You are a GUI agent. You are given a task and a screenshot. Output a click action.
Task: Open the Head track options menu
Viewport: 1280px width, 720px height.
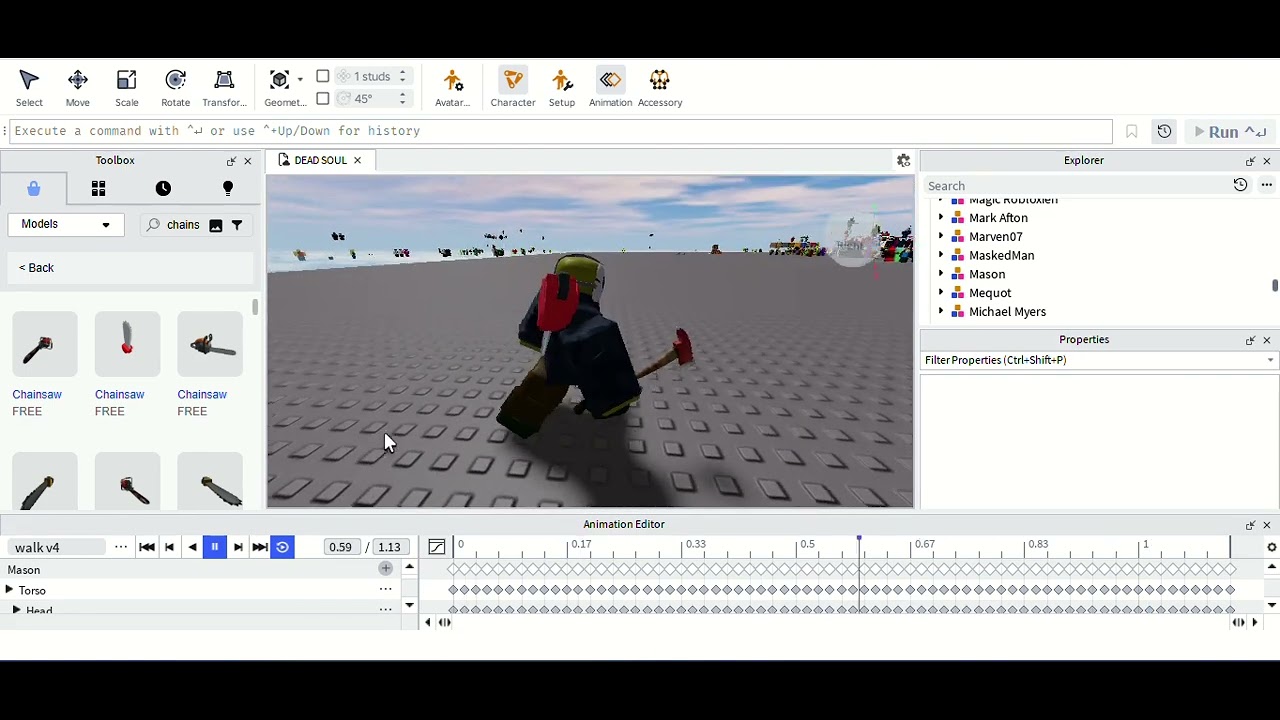click(385, 610)
